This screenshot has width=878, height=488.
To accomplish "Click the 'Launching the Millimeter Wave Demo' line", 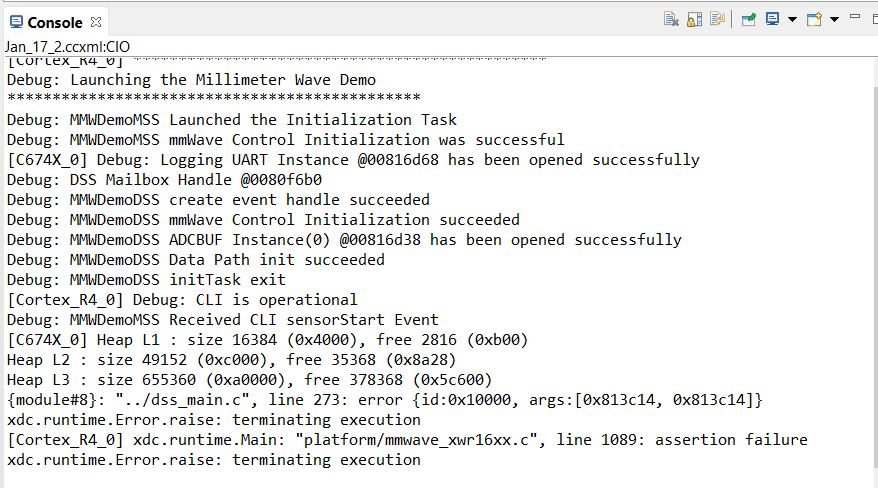I will click(191, 80).
